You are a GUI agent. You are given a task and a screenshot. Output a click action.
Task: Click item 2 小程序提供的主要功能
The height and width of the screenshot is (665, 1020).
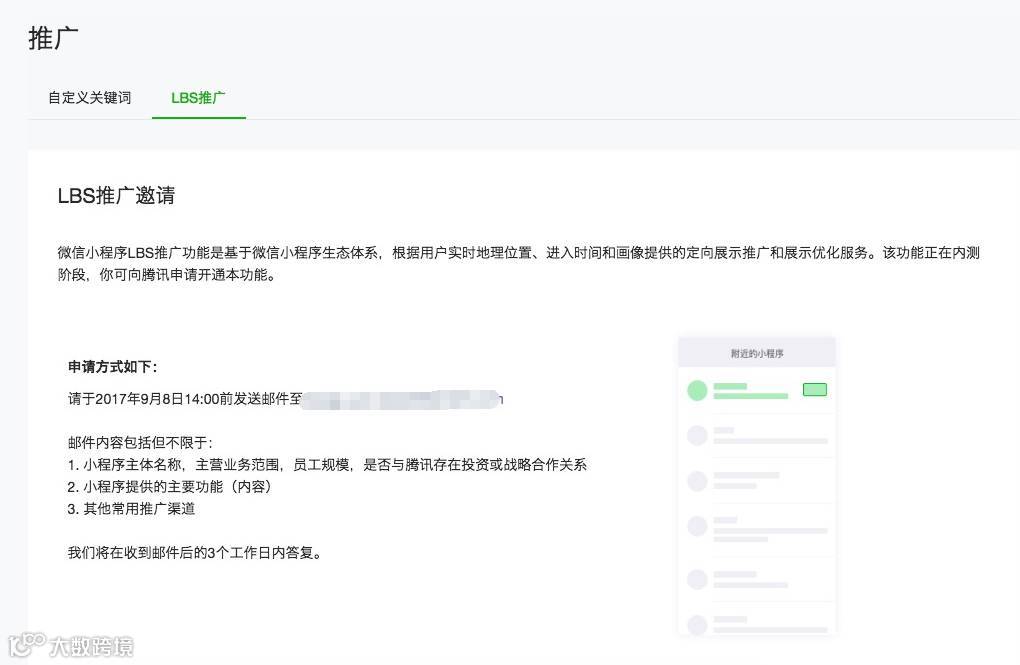(x=170, y=487)
